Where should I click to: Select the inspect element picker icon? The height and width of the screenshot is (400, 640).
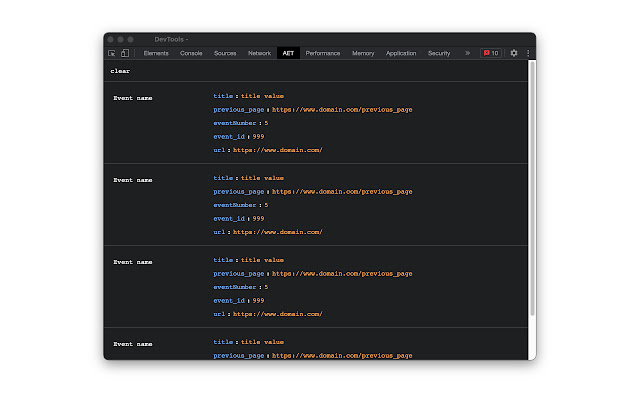tap(112, 53)
